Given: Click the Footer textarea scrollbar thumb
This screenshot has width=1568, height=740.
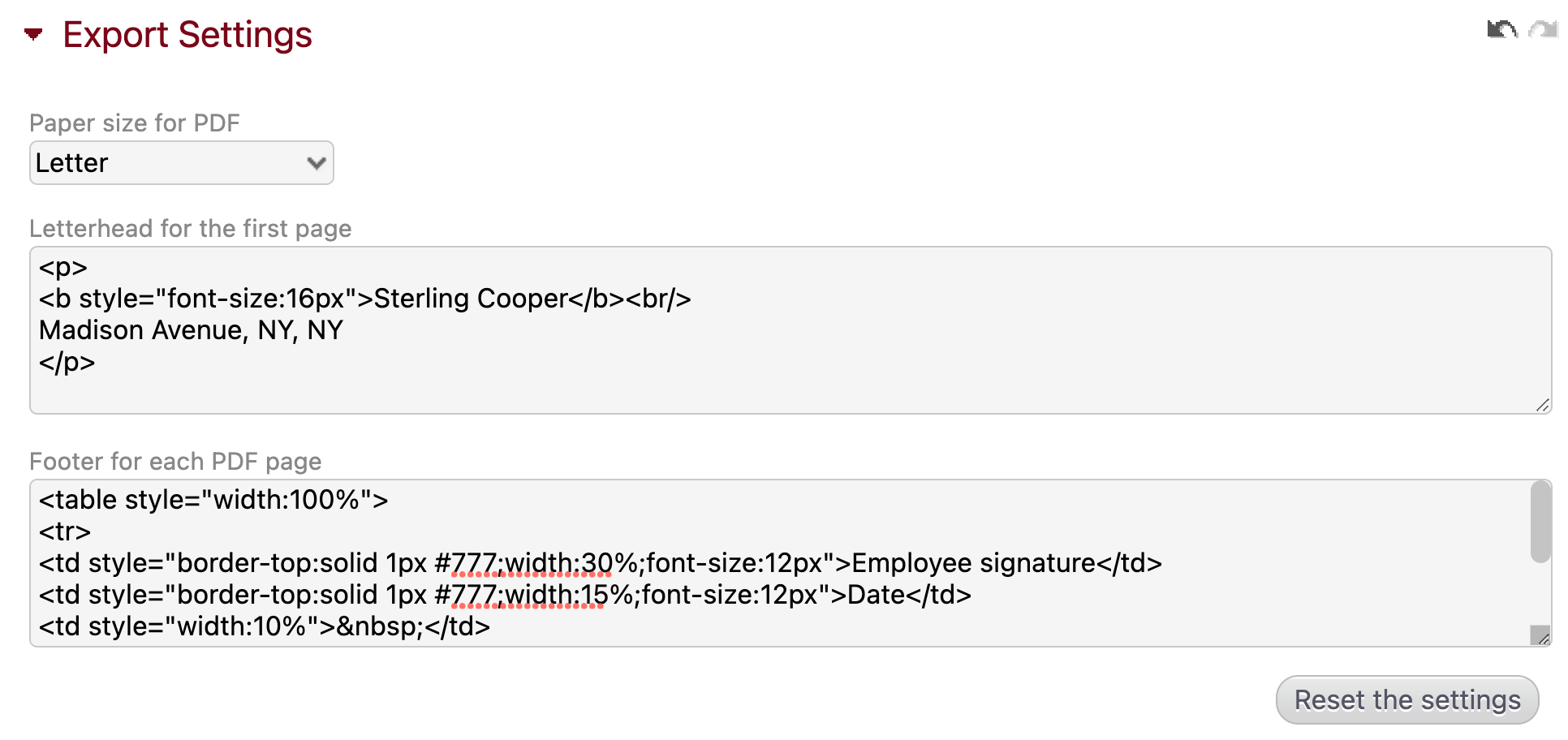Looking at the screenshot, I should 1540,521.
